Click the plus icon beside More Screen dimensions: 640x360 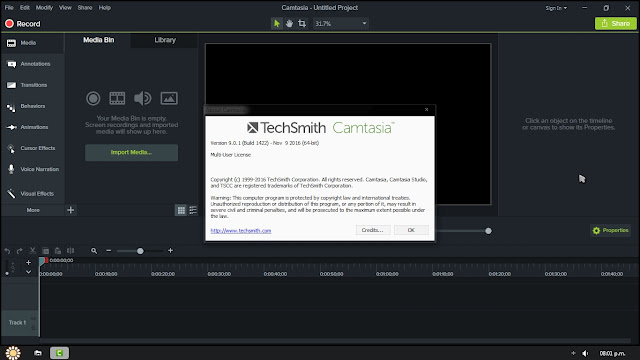[71, 210]
